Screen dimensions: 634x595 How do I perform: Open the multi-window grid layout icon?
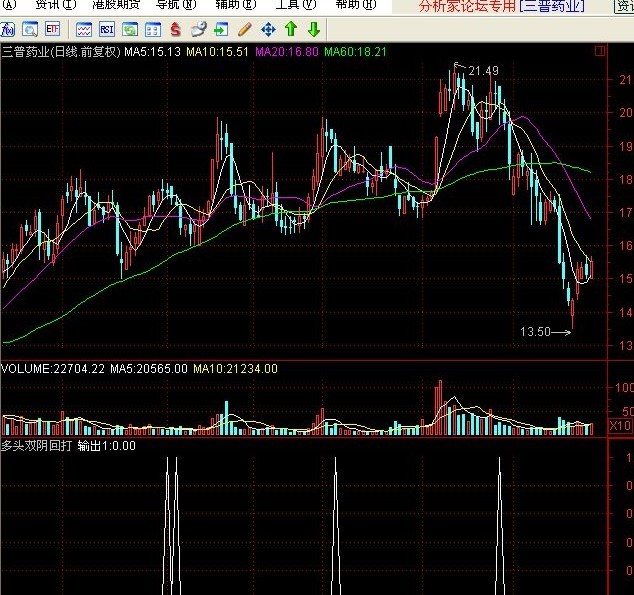153,30
